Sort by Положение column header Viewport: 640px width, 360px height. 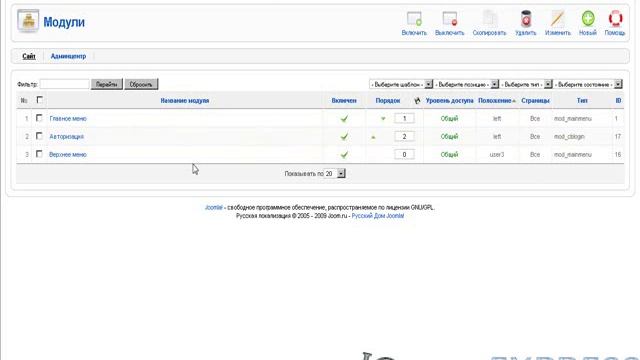point(495,101)
